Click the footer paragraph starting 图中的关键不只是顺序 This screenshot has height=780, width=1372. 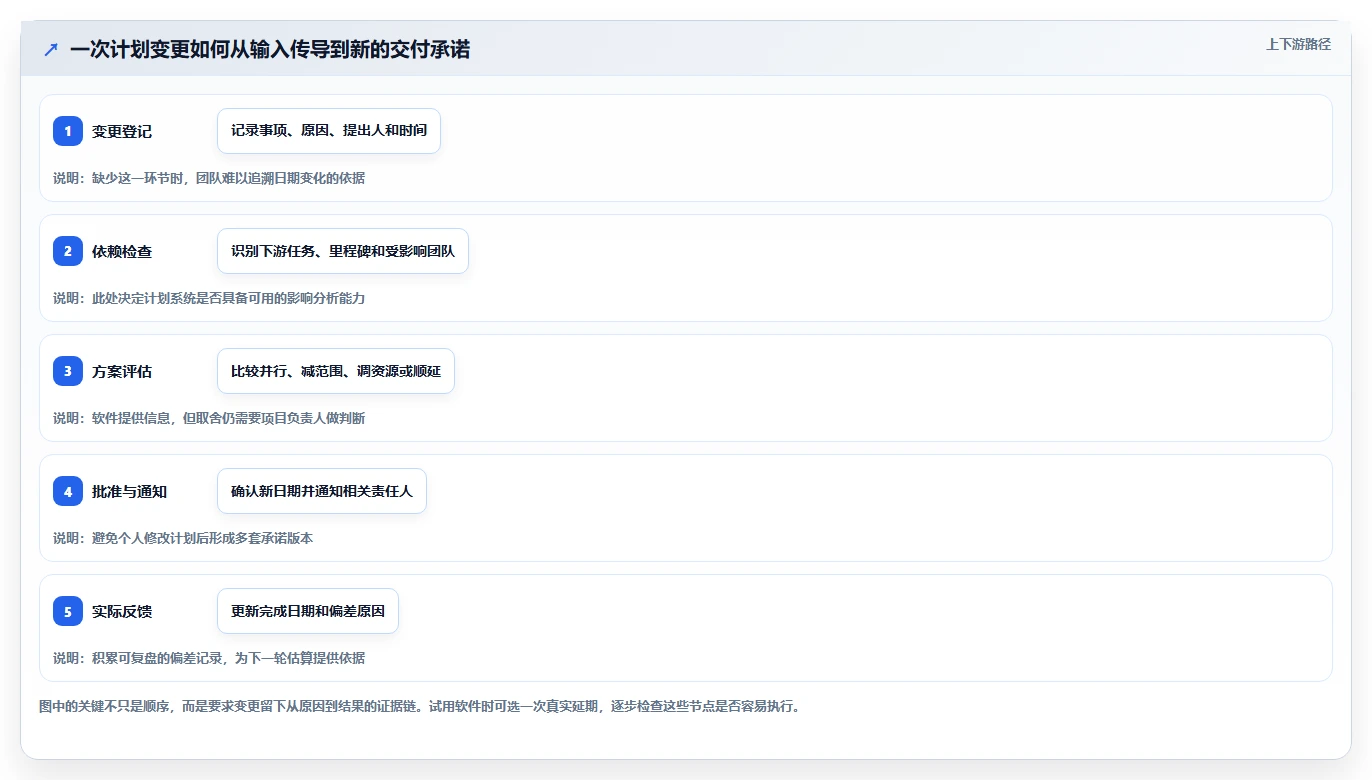419,706
